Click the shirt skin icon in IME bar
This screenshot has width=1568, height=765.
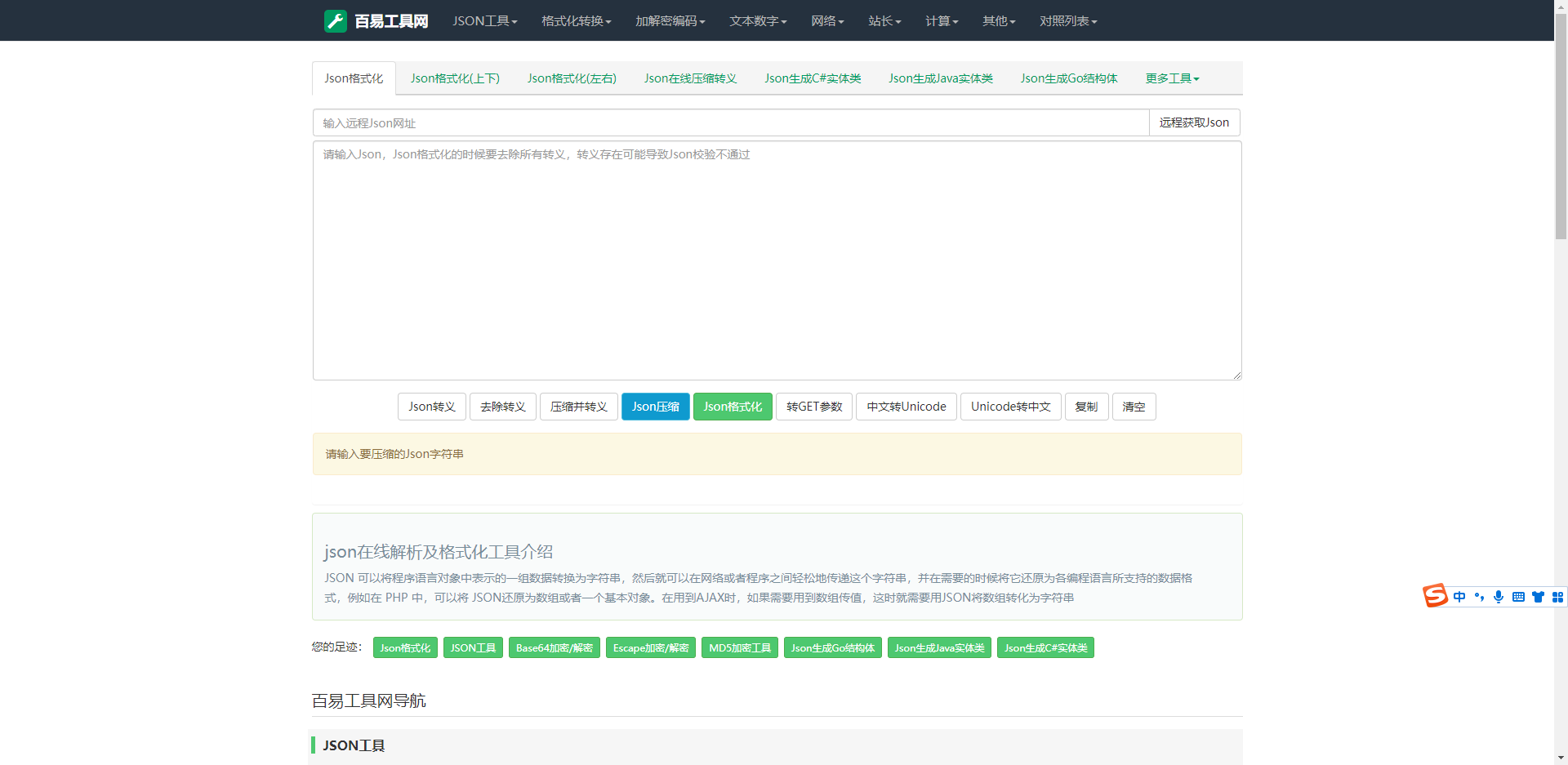coord(1538,597)
